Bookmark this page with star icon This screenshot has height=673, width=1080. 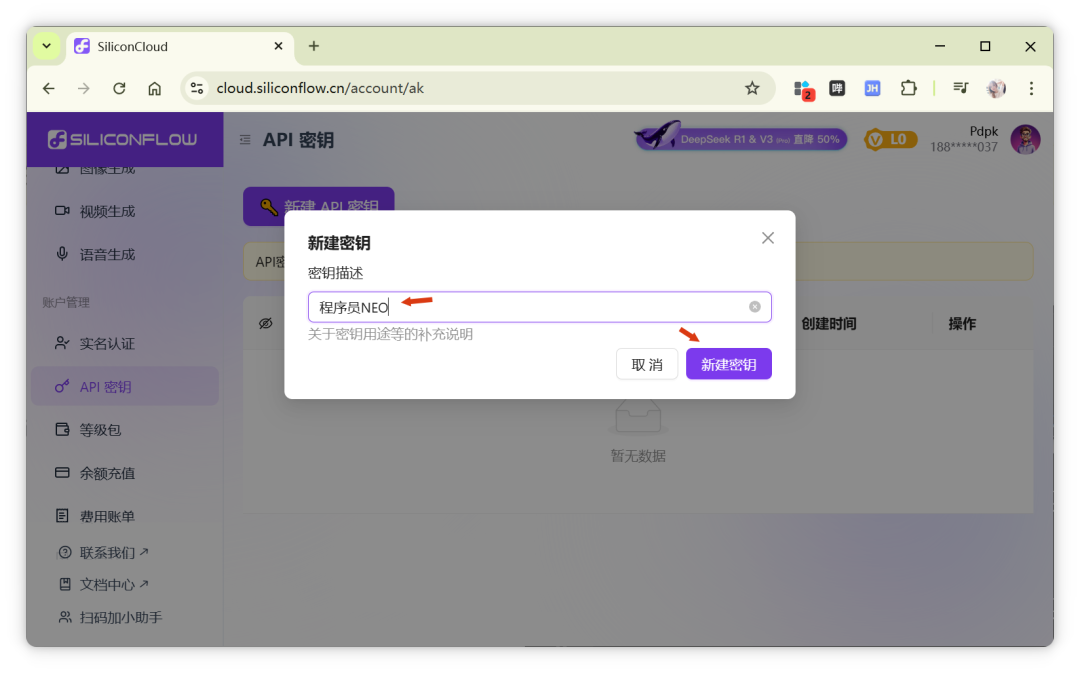coord(752,88)
